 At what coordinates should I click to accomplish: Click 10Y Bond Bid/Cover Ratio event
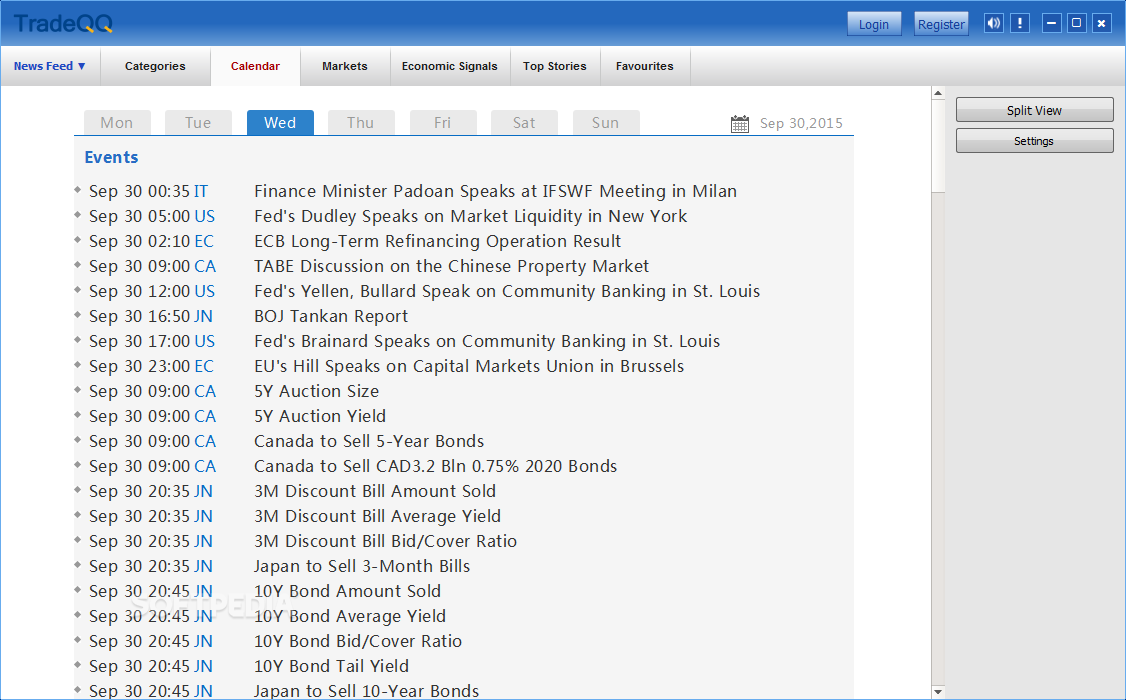pos(358,642)
